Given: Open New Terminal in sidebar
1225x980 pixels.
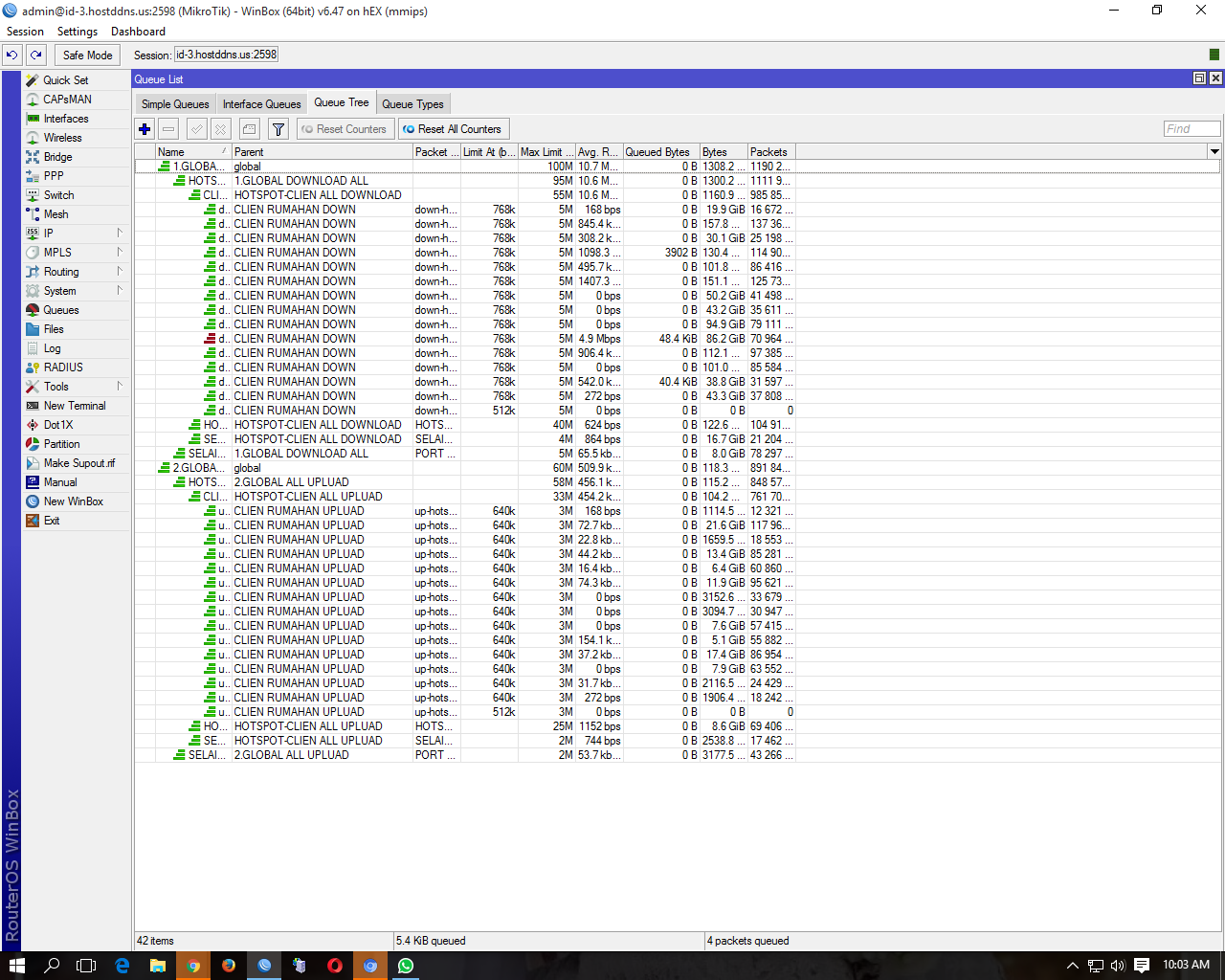Looking at the screenshot, I should [75, 406].
